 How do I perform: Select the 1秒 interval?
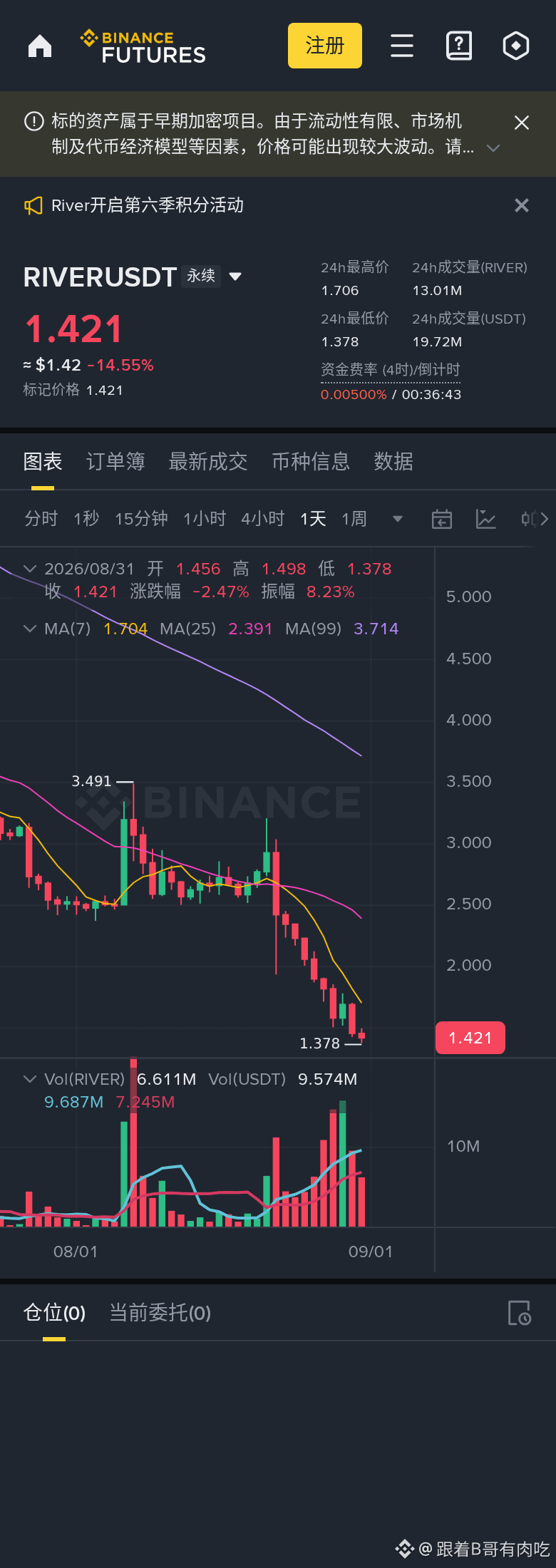[x=86, y=519]
